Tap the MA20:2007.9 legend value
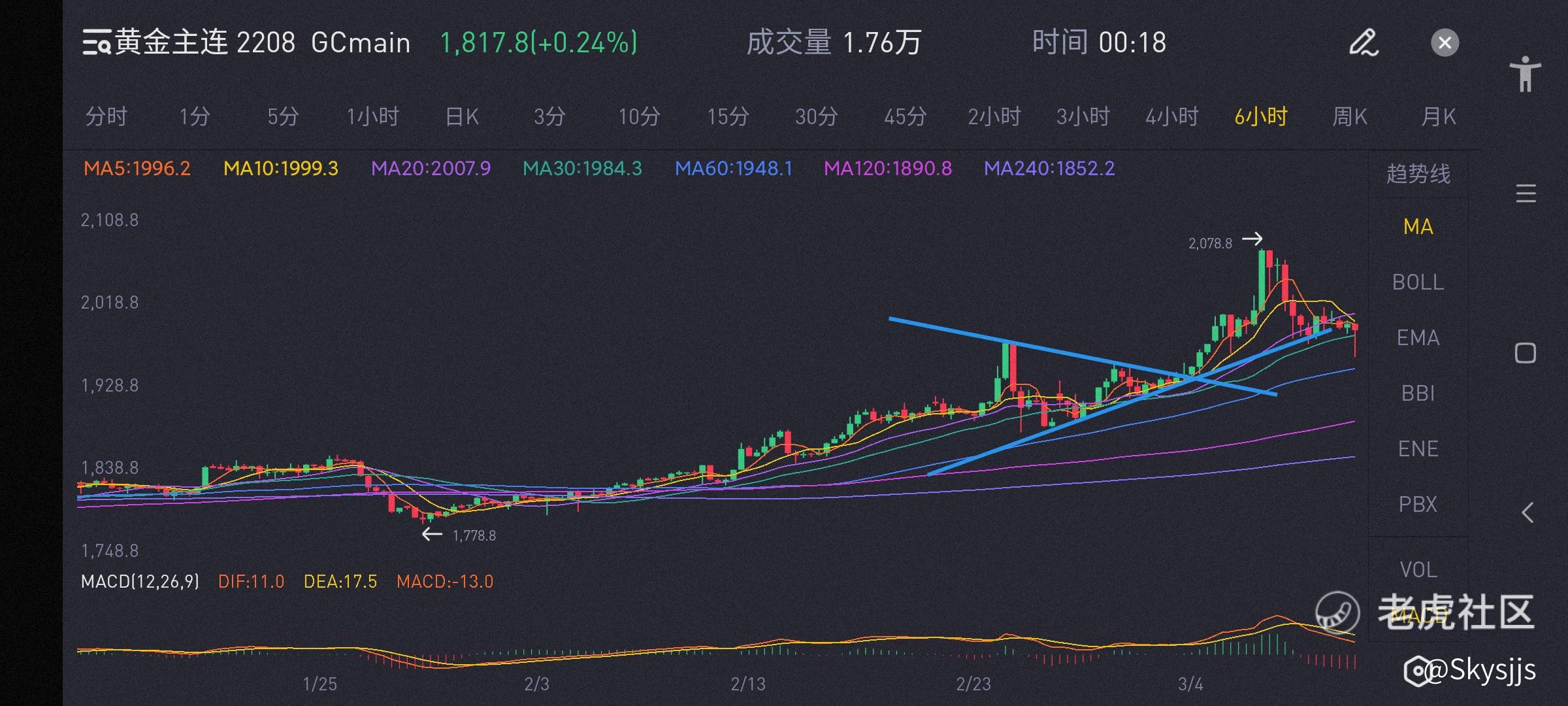1568x706 pixels. click(x=431, y=169)
